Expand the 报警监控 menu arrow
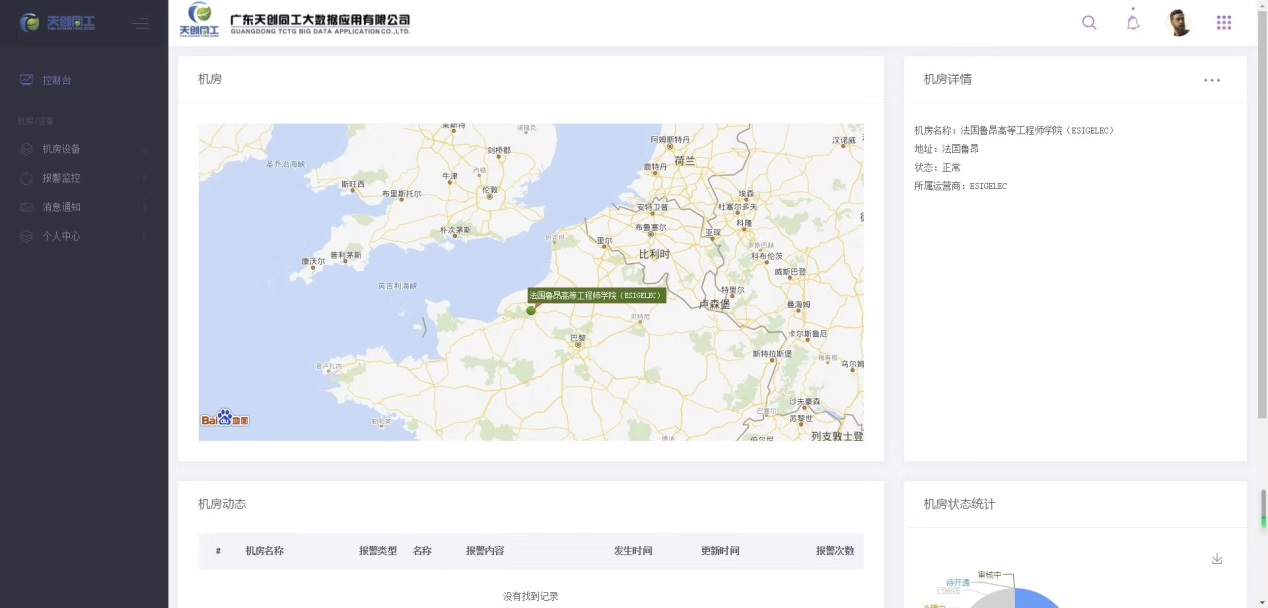 146,178
